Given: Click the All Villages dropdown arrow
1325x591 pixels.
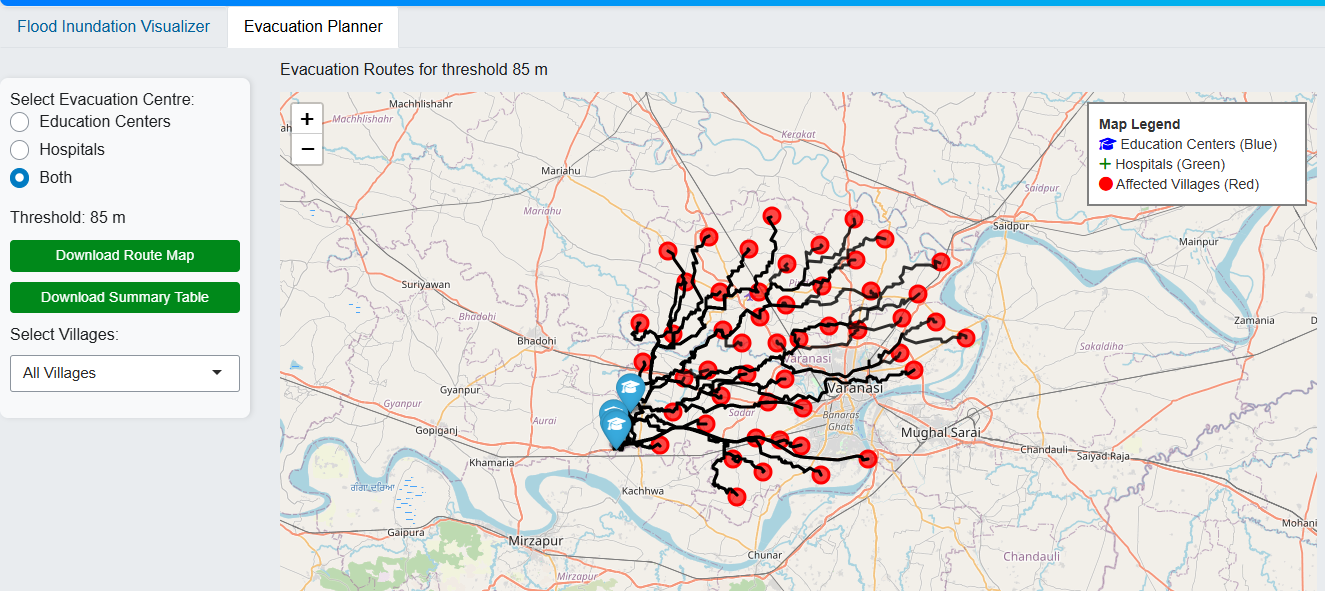Looking at the screenshot, I should coord(217,373).
